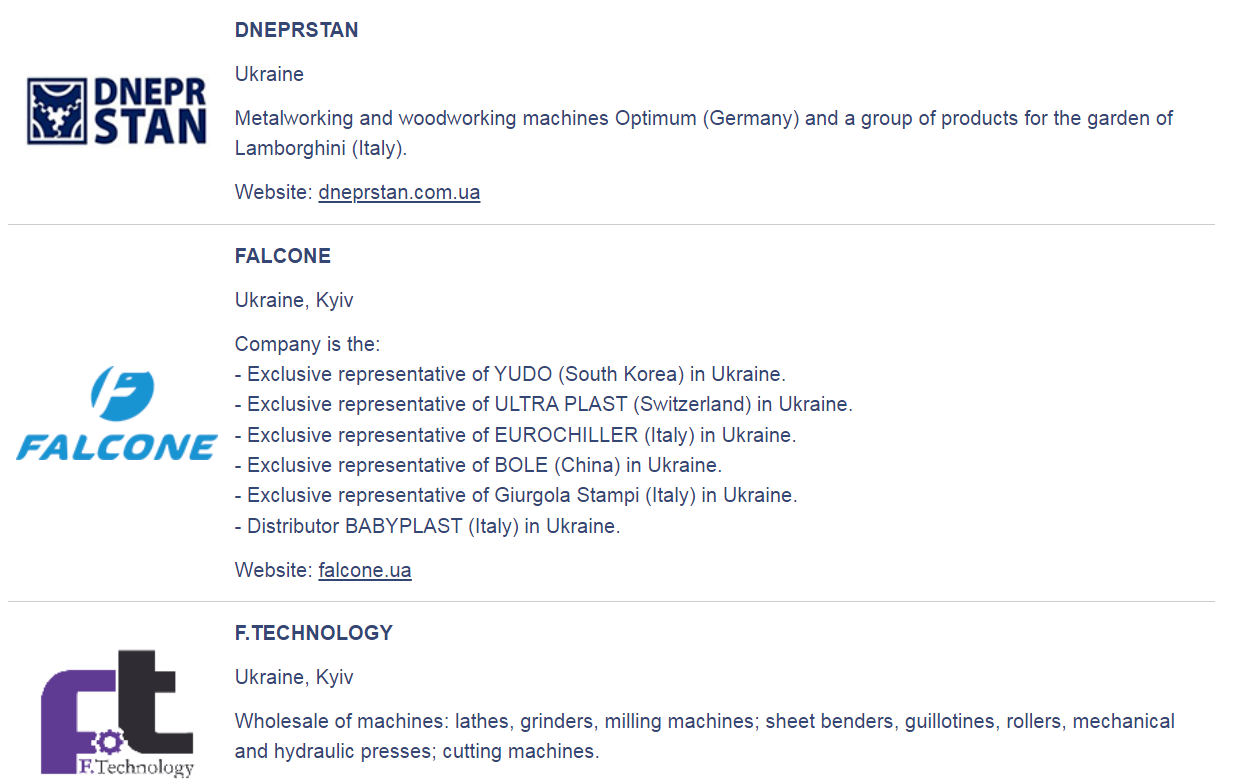
Task: Click the EUROCHILLER (Italy) representative line
Action: point(520,435)
